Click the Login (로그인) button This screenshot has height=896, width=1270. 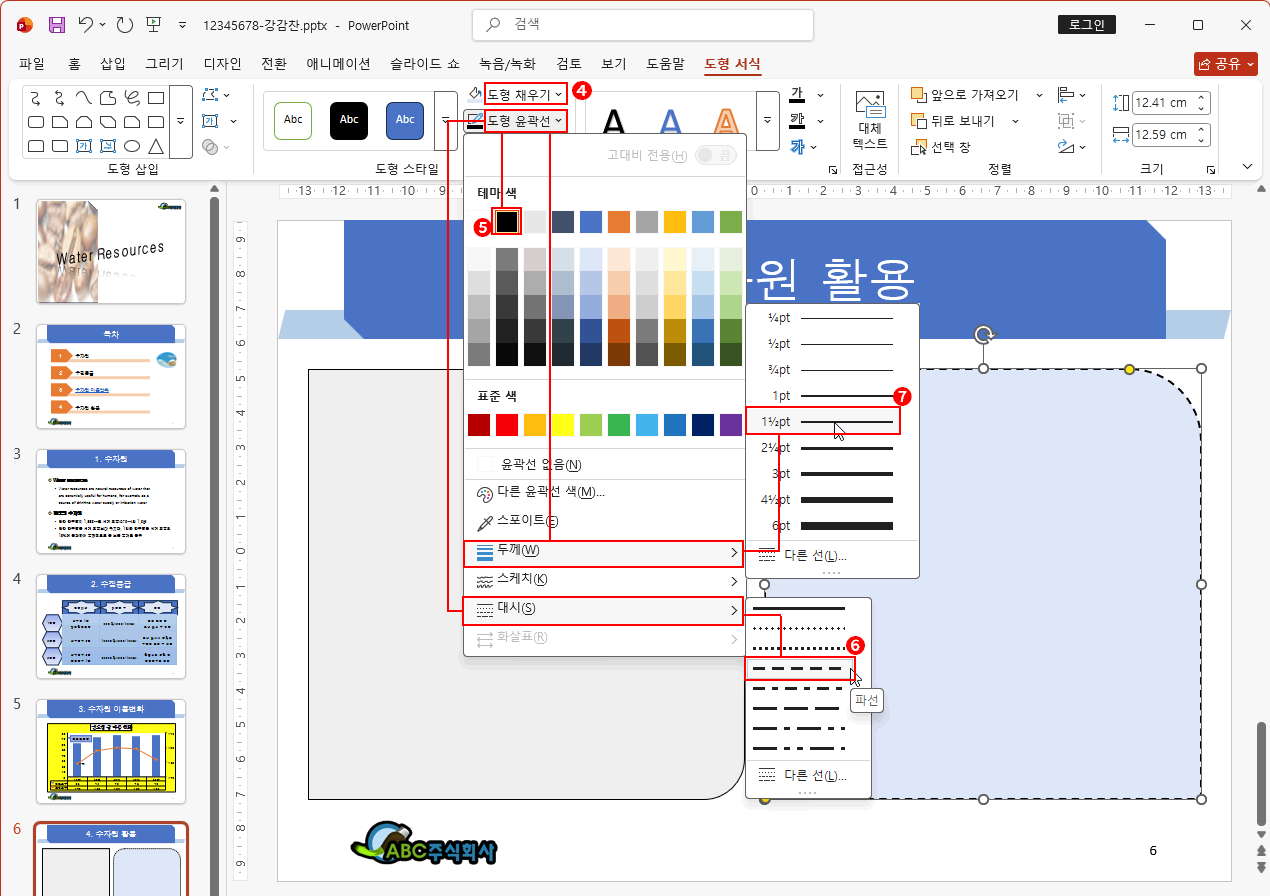pyautogui.click(x=1086, y=25)
